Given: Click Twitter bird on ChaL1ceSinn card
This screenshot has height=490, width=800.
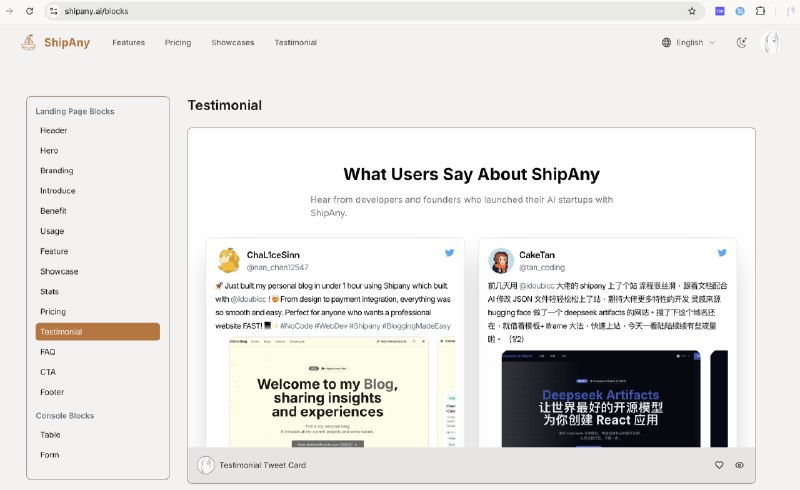Looking at the screenshot, I should click(x=449, y=253).
